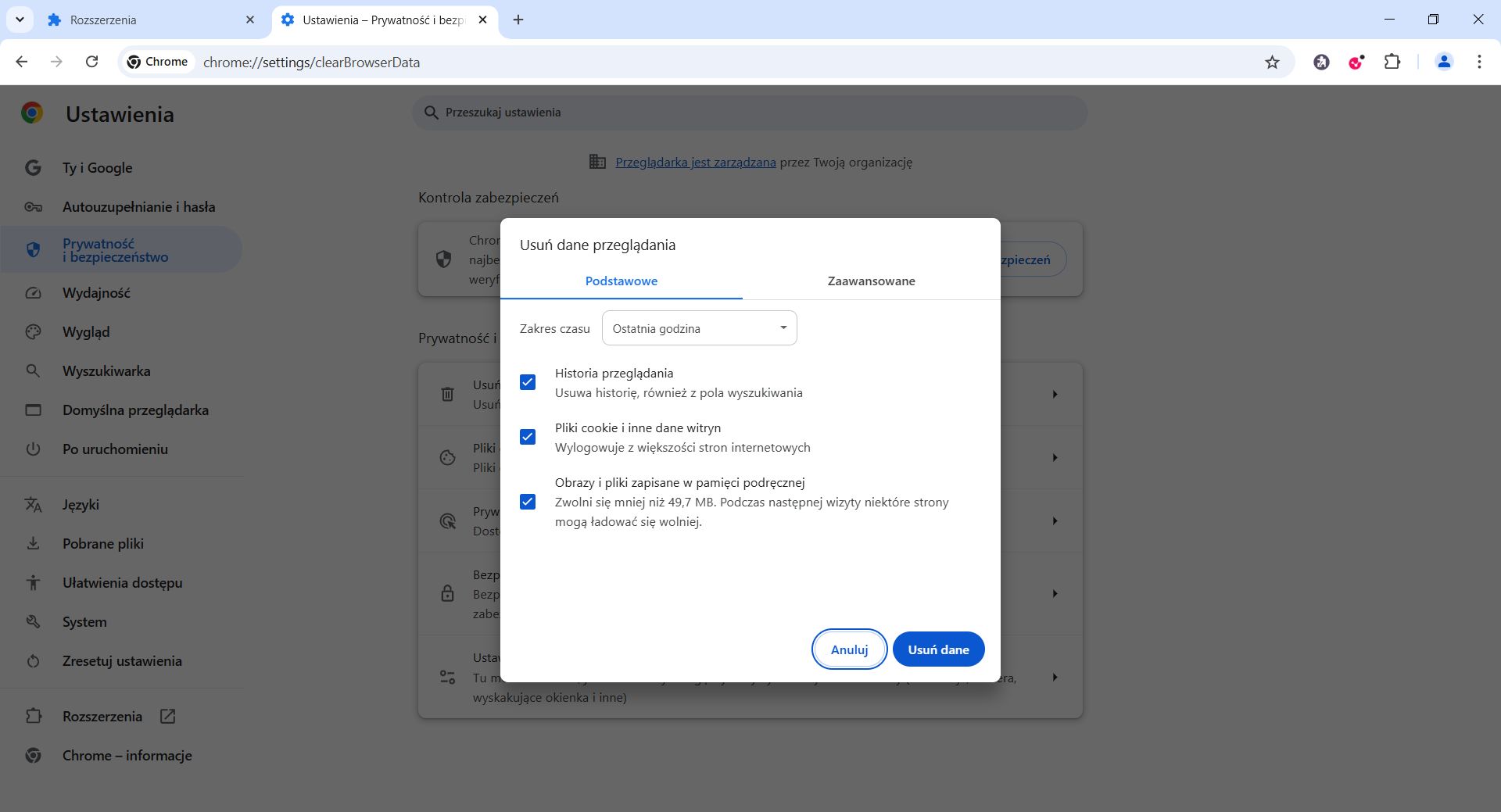Click the profile avatar in the toolbar
1501x812 pixels.
pos(1444,62)
